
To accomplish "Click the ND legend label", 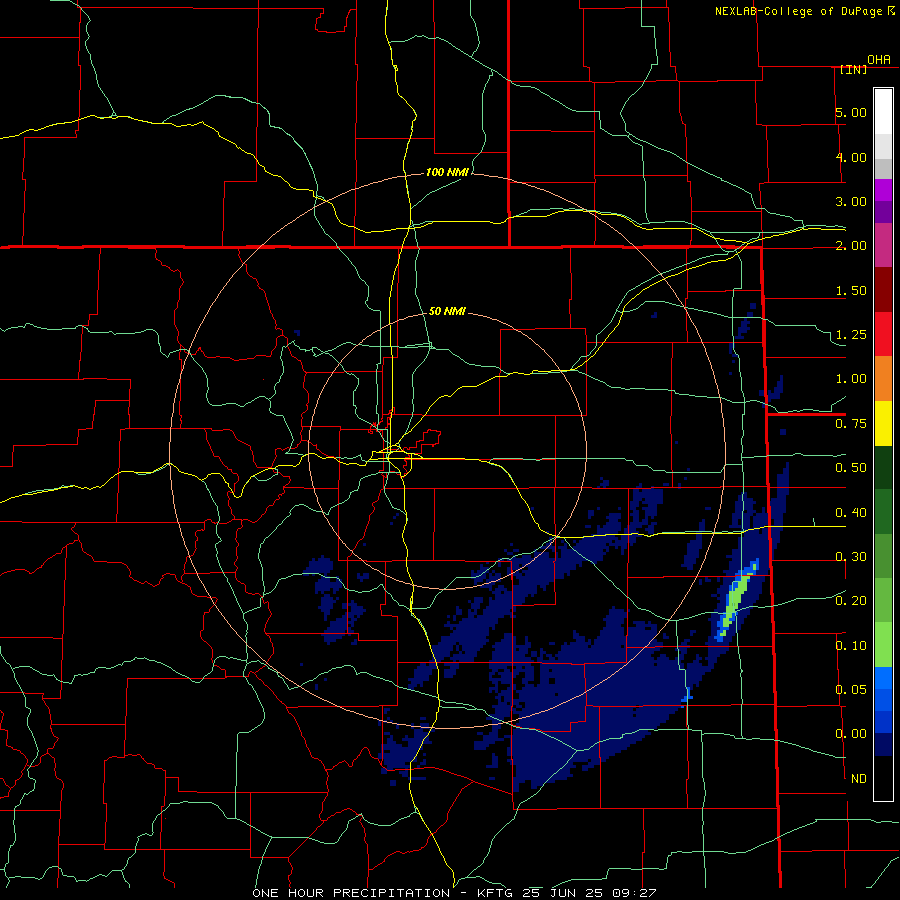I will (859, 779).
